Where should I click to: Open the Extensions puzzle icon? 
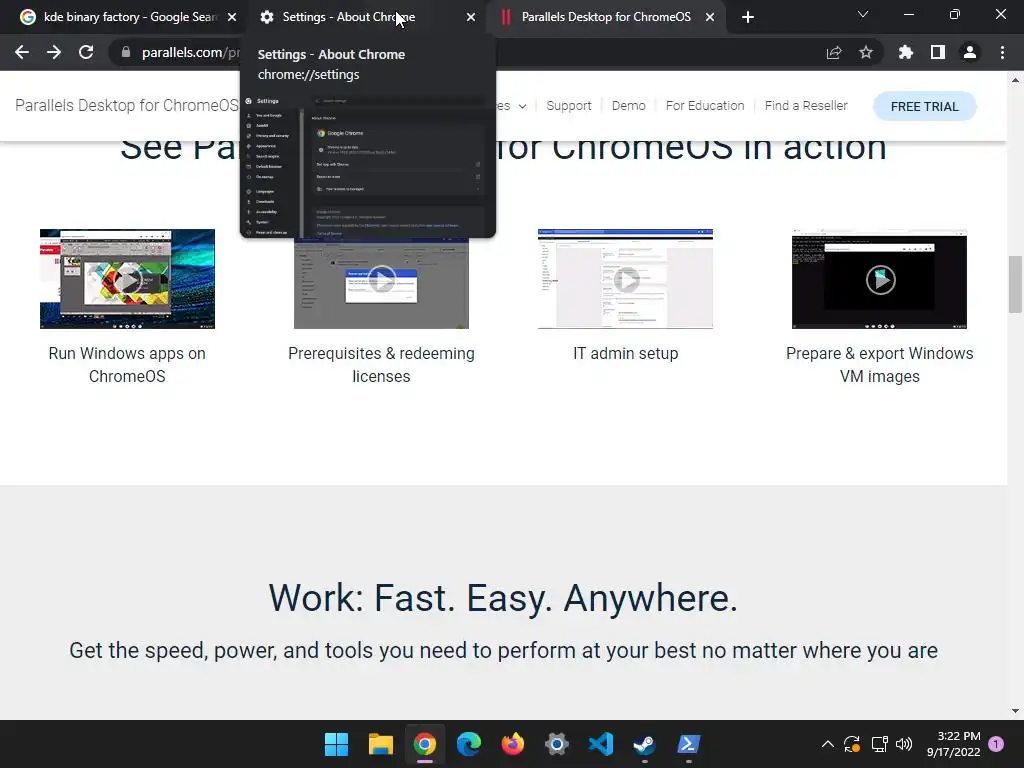click(x=906, y=52)
